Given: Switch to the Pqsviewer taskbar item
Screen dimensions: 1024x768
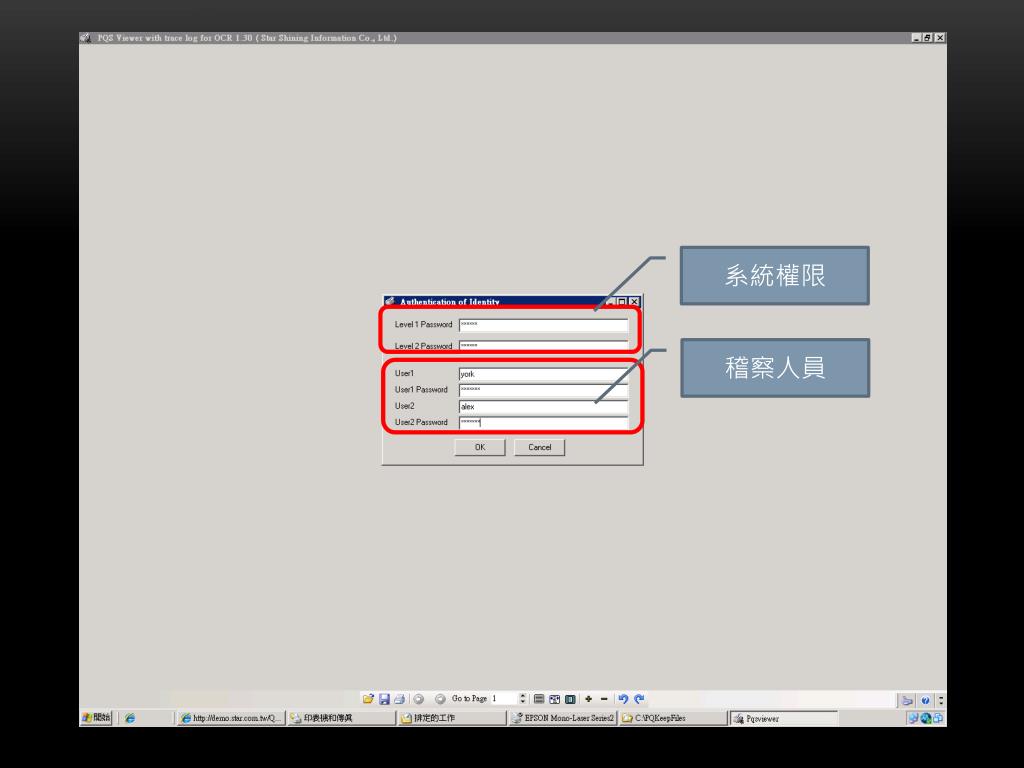Looking at the screenshot, I should [784, 718].
